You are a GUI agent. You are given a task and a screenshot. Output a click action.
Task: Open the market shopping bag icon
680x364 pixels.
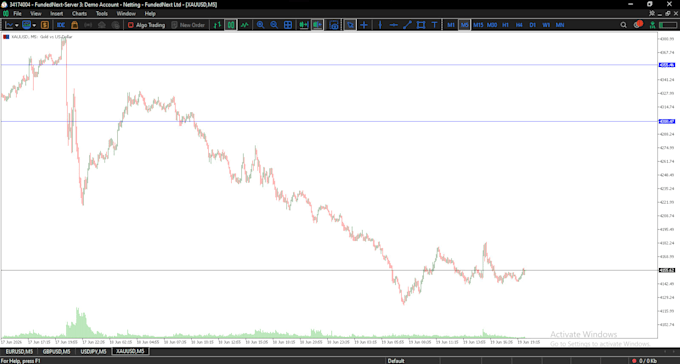pos(75,25)
